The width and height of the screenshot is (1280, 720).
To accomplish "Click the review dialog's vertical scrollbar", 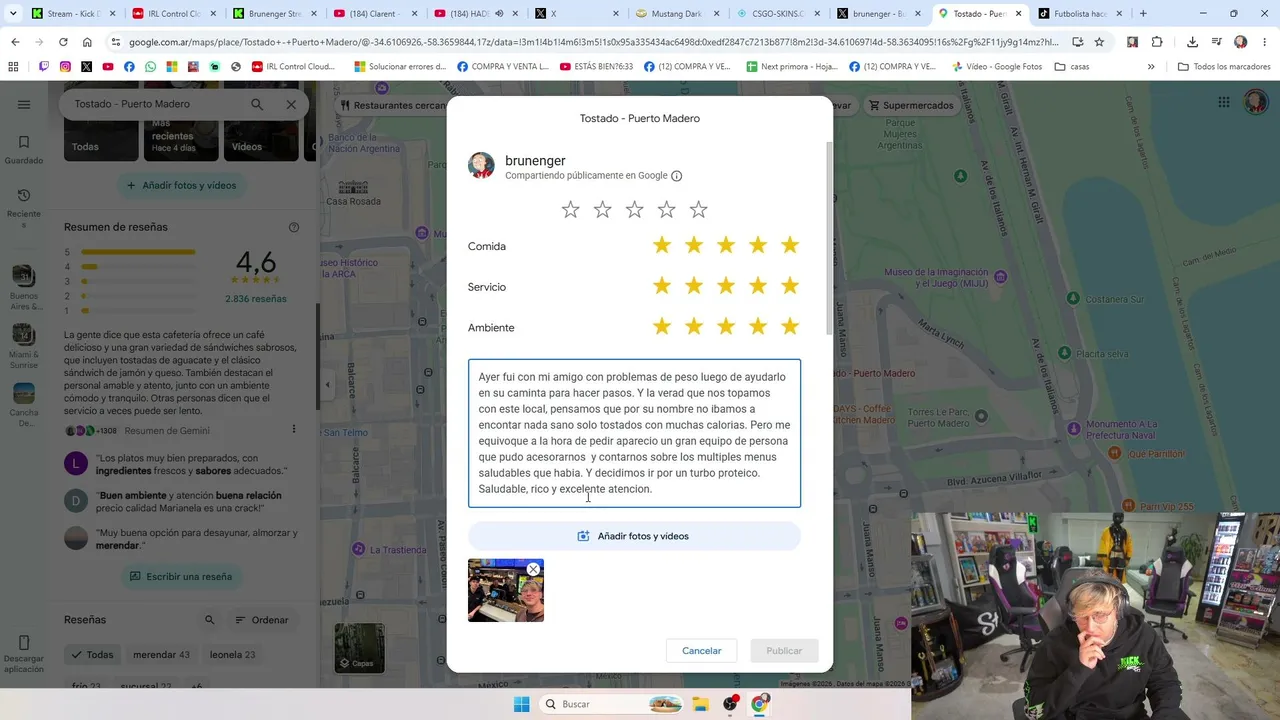I will [828, 238].
